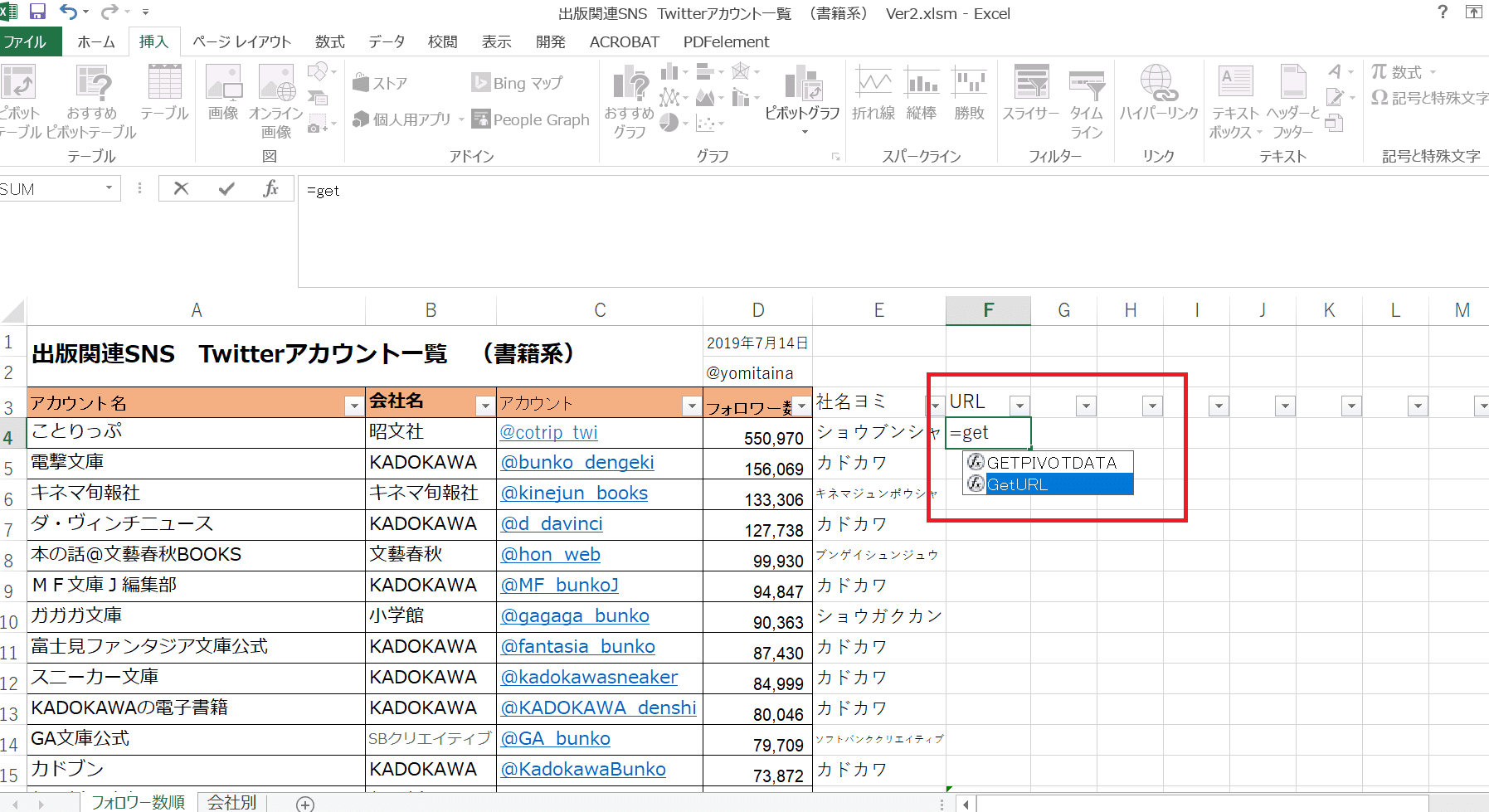Image resolution: width=1489 pixels, height=812 pixels.
Task: Click the Text Box (テキストボックス) icon
Action: 1235,101
